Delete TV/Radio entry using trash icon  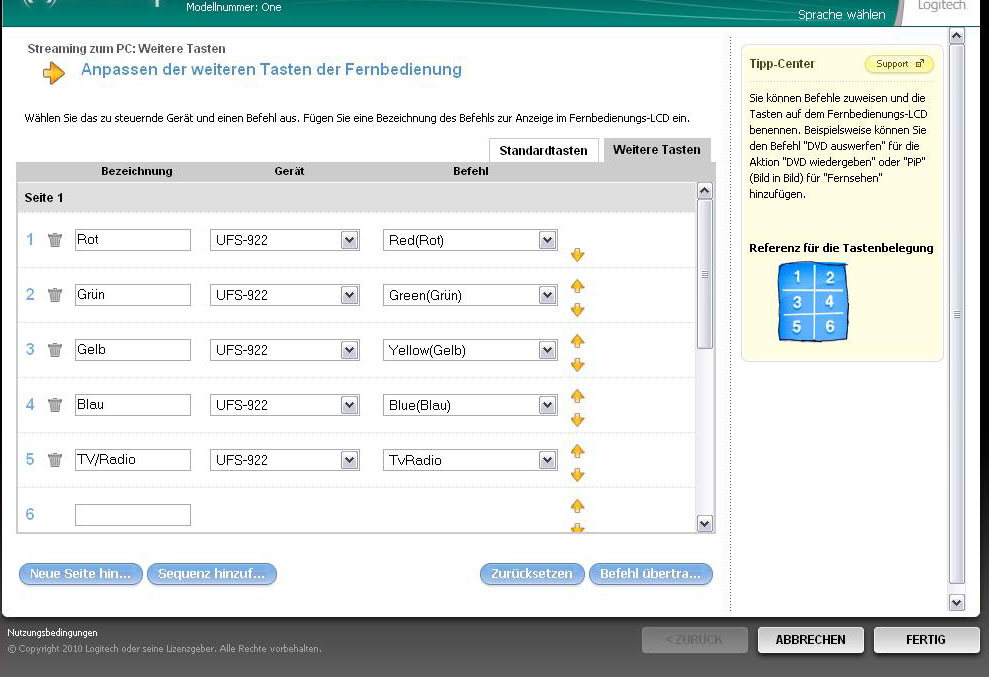tap(55, 460)
